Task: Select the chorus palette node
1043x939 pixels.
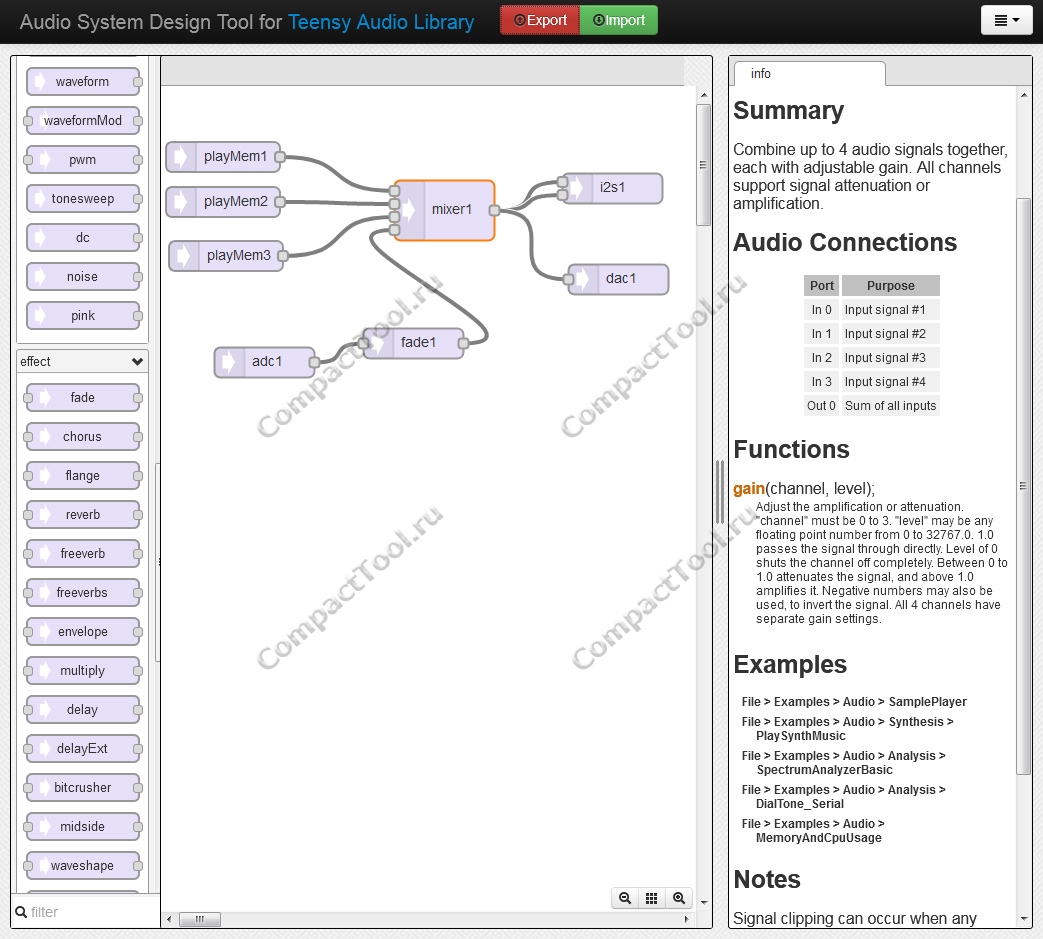Action: coord(83,437)
